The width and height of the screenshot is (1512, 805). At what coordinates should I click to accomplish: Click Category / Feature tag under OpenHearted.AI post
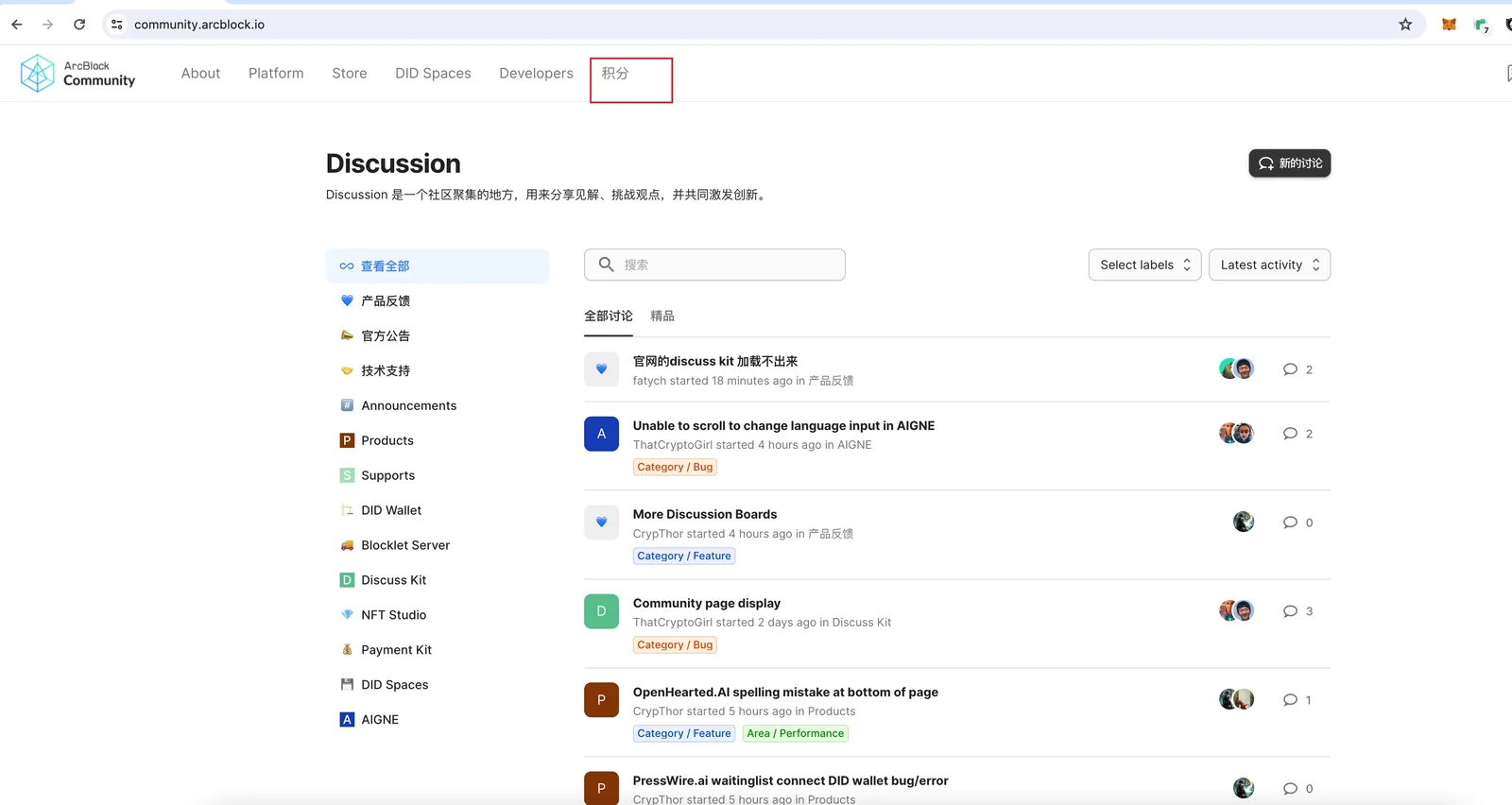pyautogui.click(x=684, y=733)
